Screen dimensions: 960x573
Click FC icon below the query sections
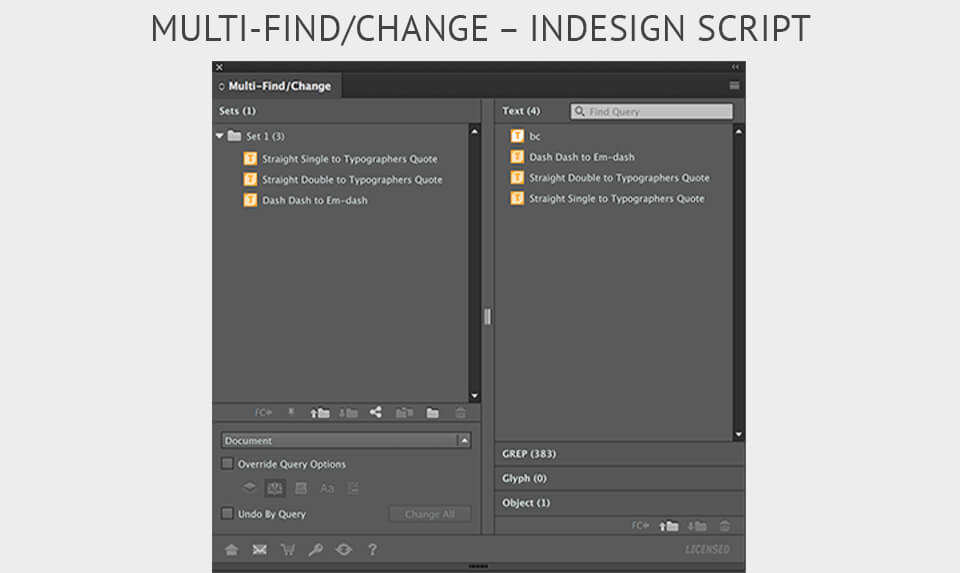click(640, 525)
